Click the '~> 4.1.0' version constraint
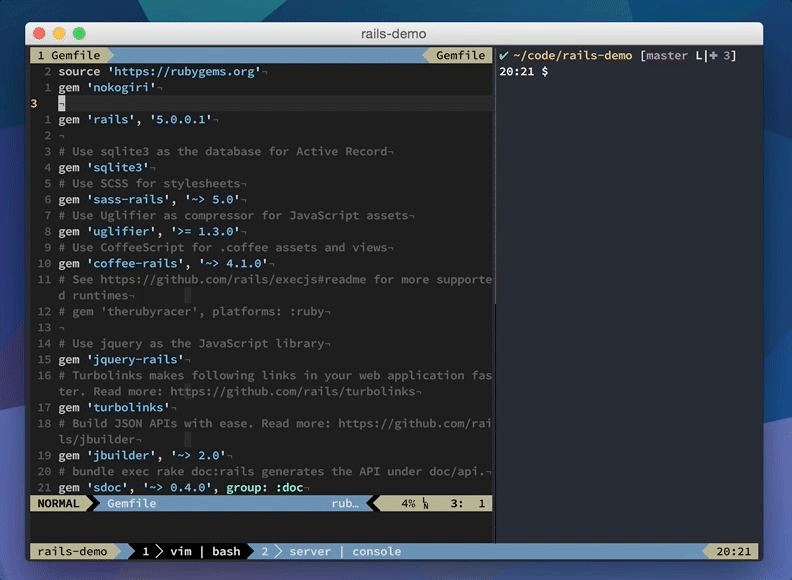This screenshot has width=792, height=580. pyautogui.click(x=233, y=263)
